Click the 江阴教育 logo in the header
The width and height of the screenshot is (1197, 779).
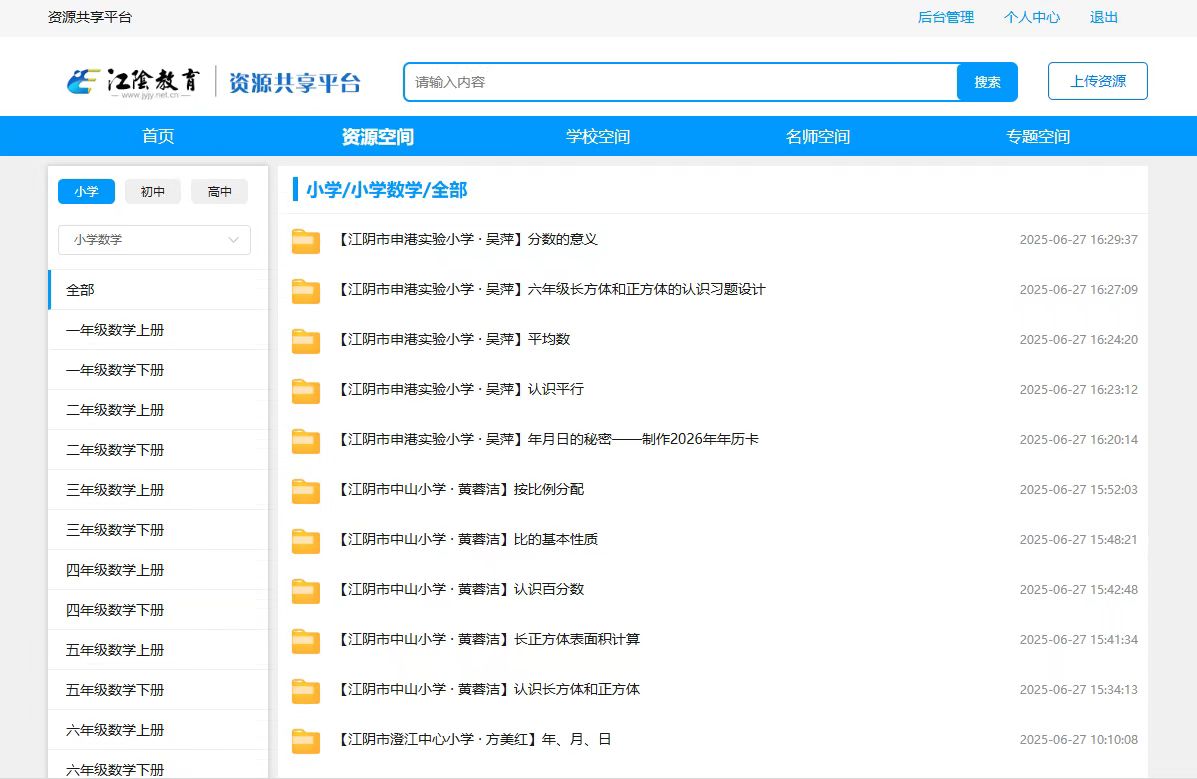134,82
